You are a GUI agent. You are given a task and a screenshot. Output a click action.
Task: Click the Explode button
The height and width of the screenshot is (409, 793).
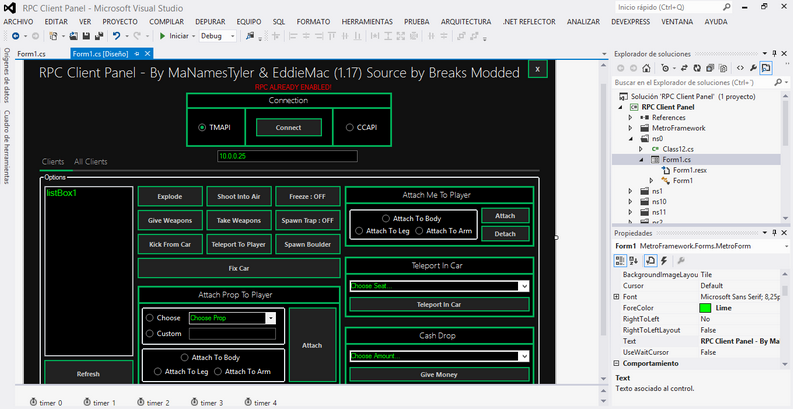coord(170,197)
